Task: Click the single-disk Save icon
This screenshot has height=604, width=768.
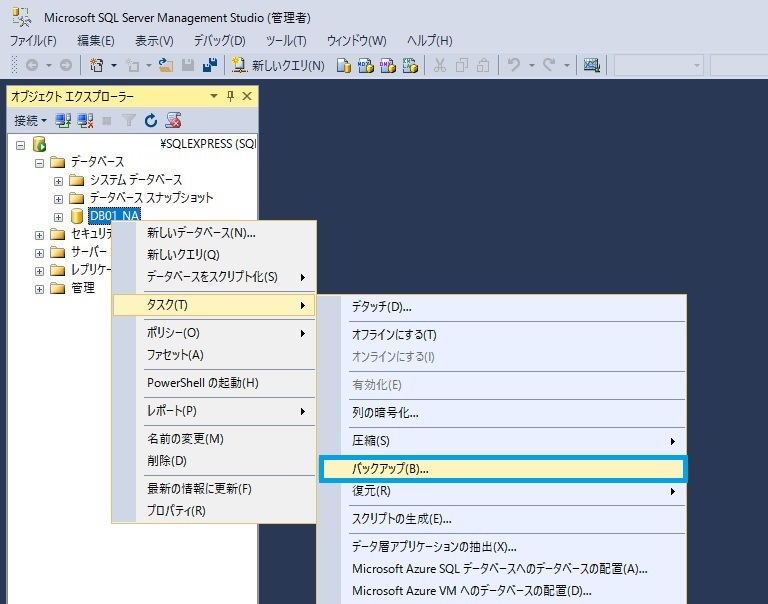Action: point(188,65)
